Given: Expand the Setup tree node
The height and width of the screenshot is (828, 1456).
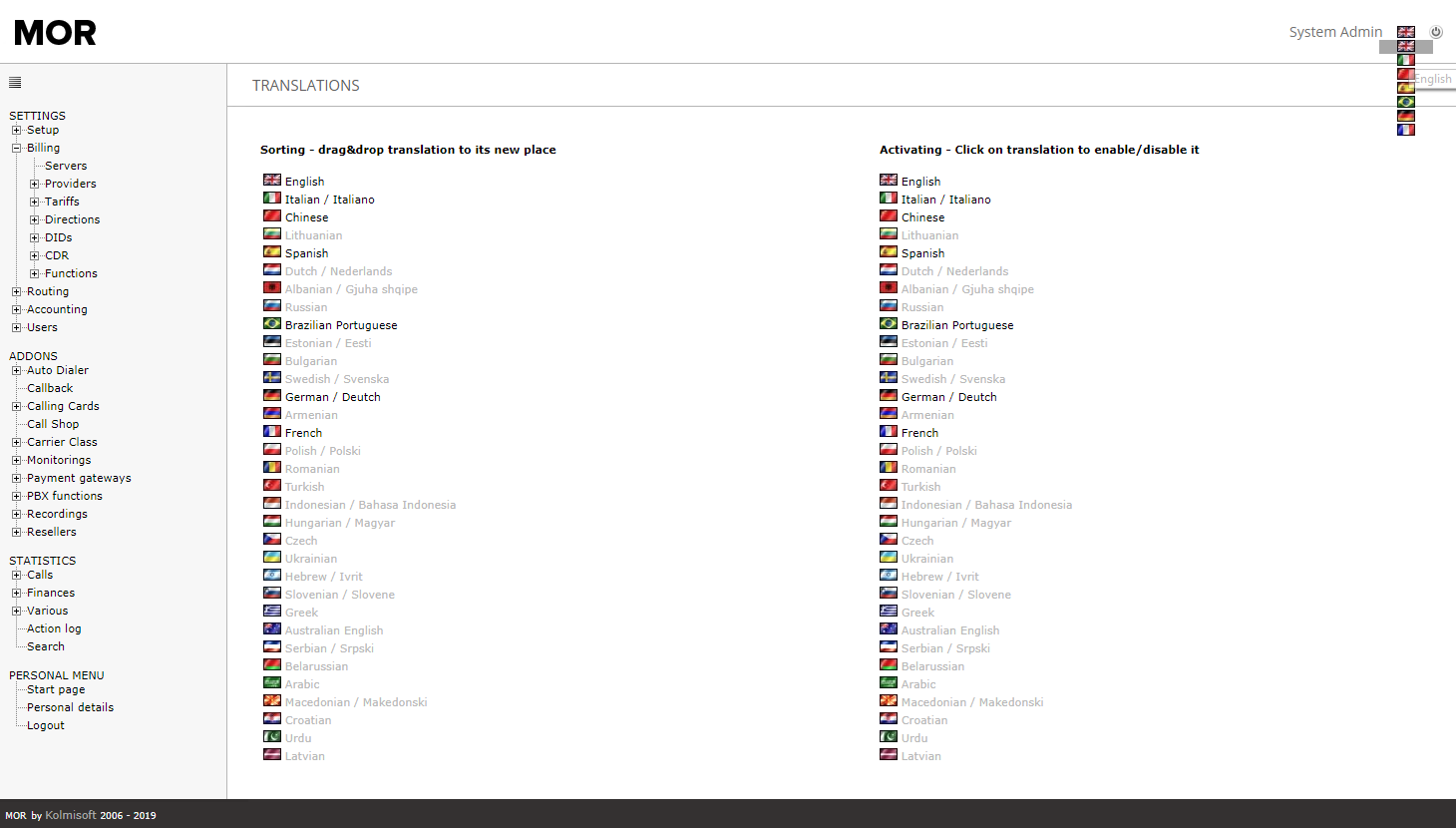Looking at the screenshot, I should pos(16,130).
